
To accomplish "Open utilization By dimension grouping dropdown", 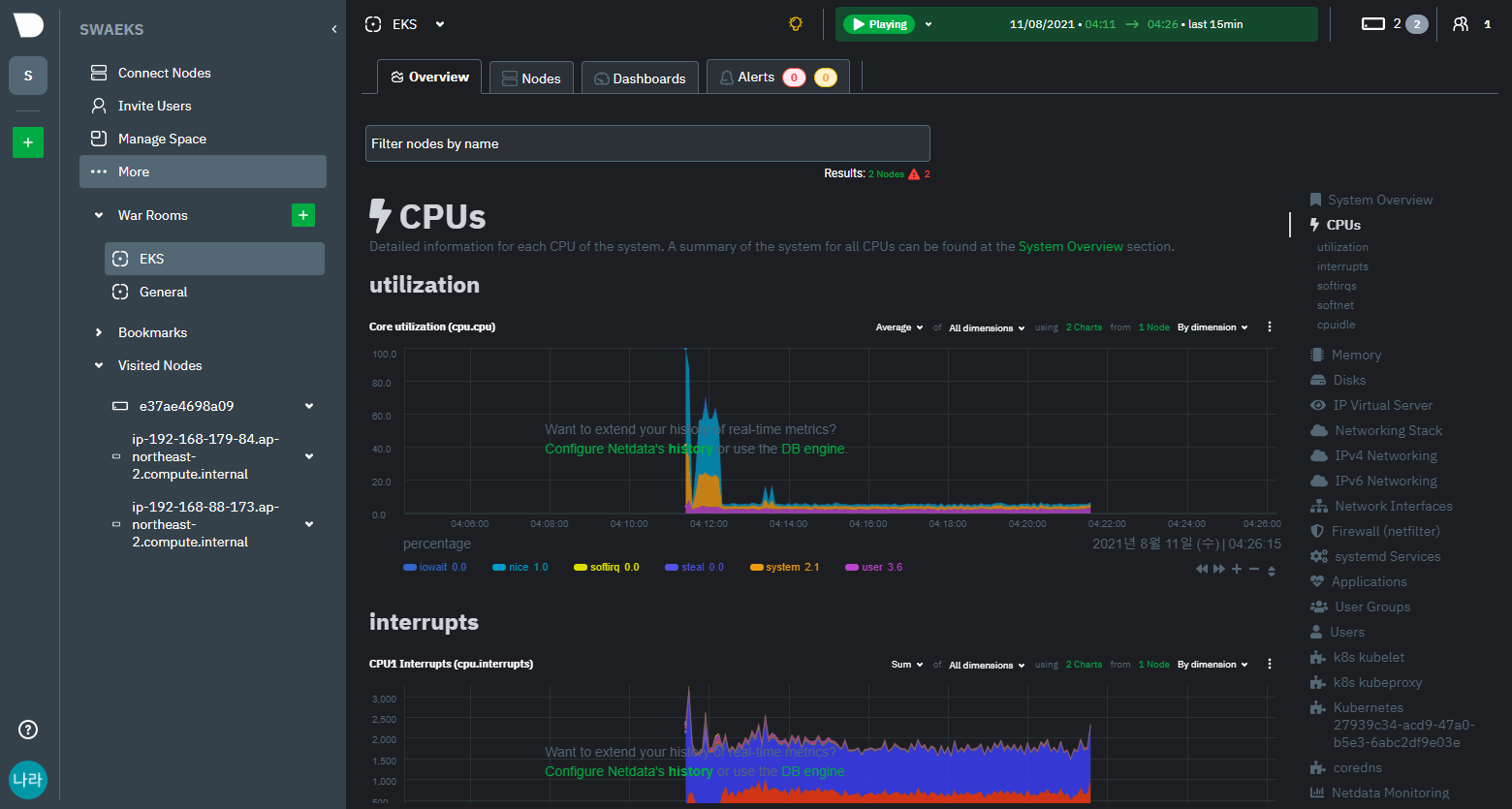I will (1213, 327).
